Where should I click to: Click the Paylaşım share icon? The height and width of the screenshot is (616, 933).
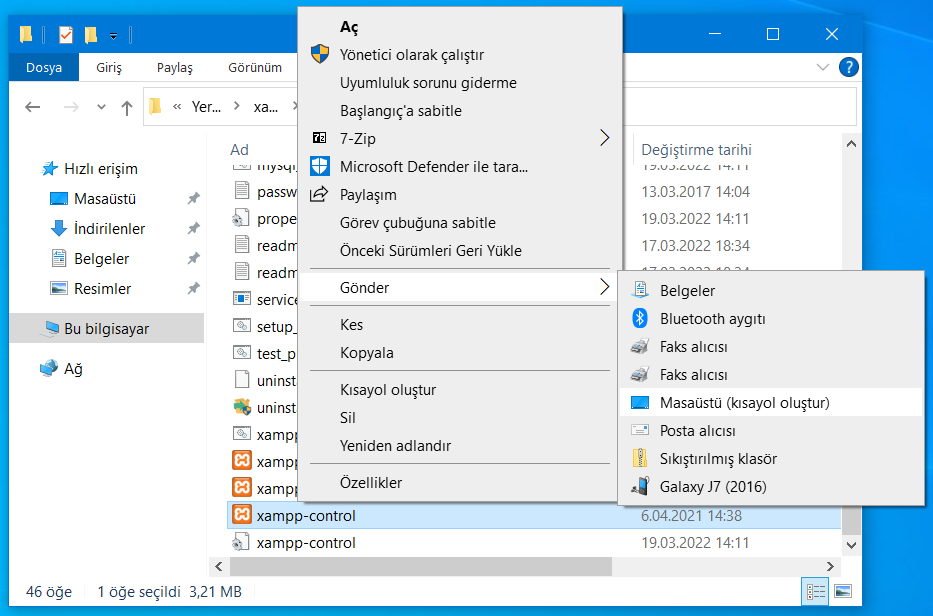click(x=320, y=194)
